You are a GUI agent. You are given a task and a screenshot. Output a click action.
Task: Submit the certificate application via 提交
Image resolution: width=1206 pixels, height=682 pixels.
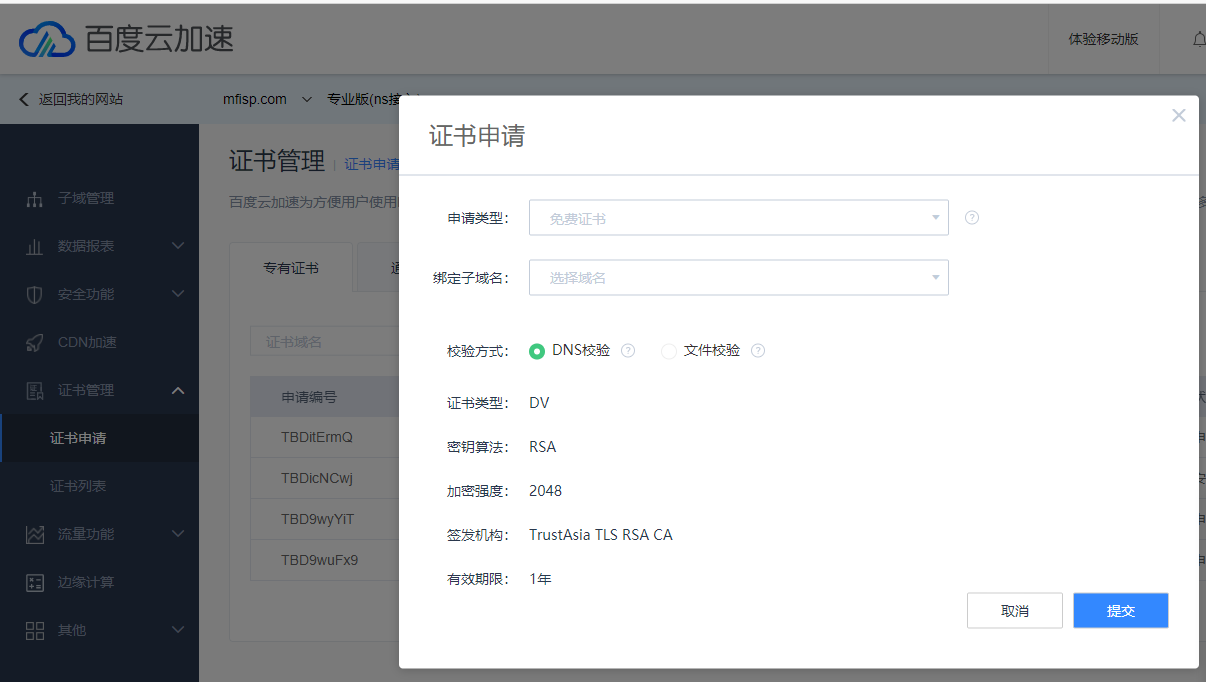(x=1120, y=610)
